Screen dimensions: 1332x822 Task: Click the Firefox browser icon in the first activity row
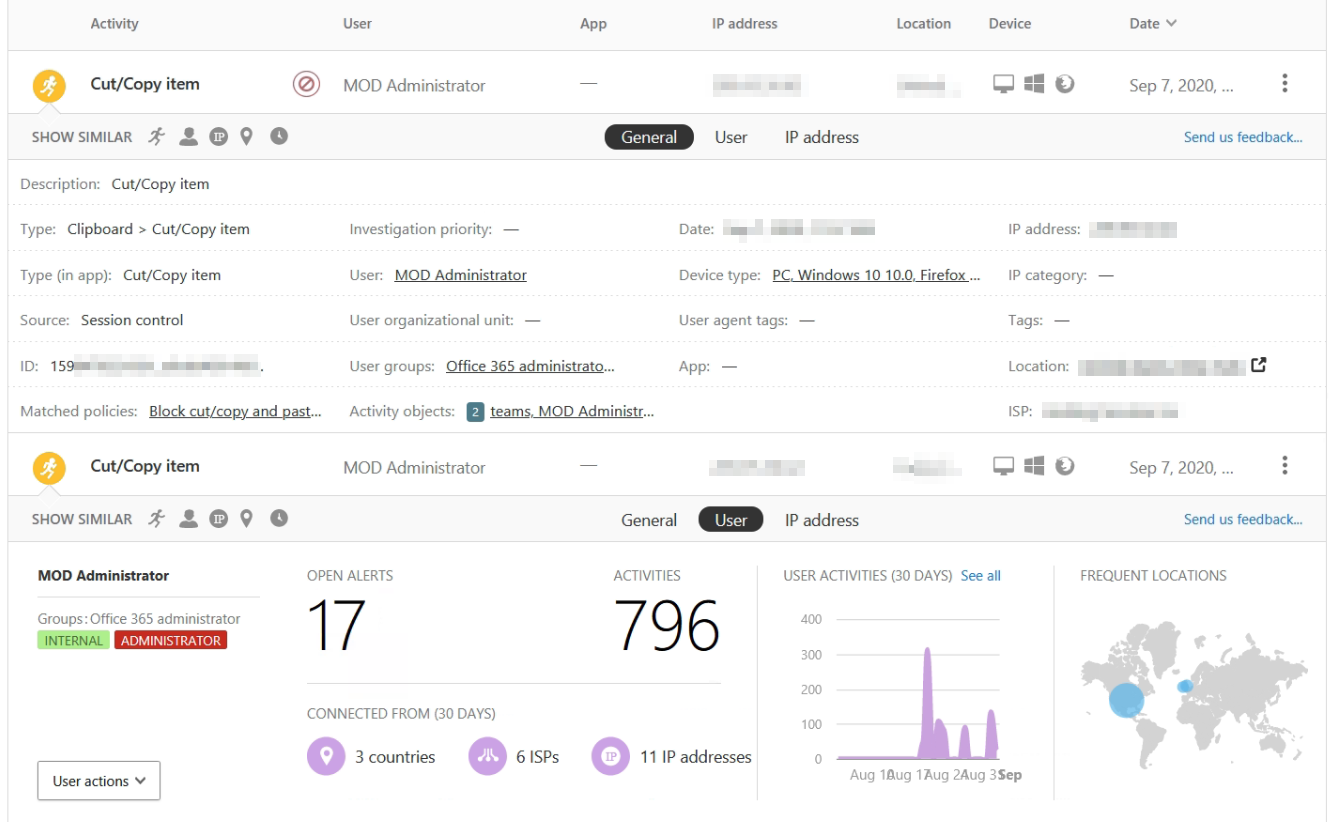tap(1065, 84)
